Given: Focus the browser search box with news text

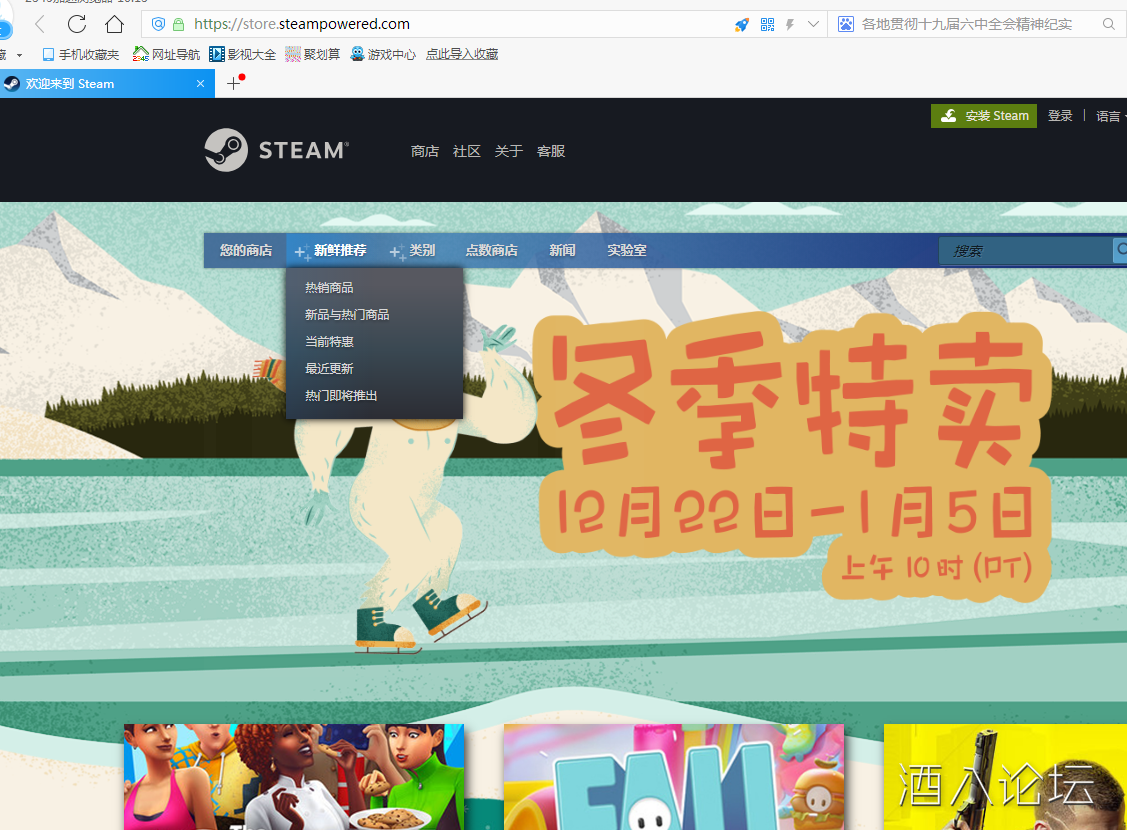Looking at the screenshot, I should click(967, 24).
